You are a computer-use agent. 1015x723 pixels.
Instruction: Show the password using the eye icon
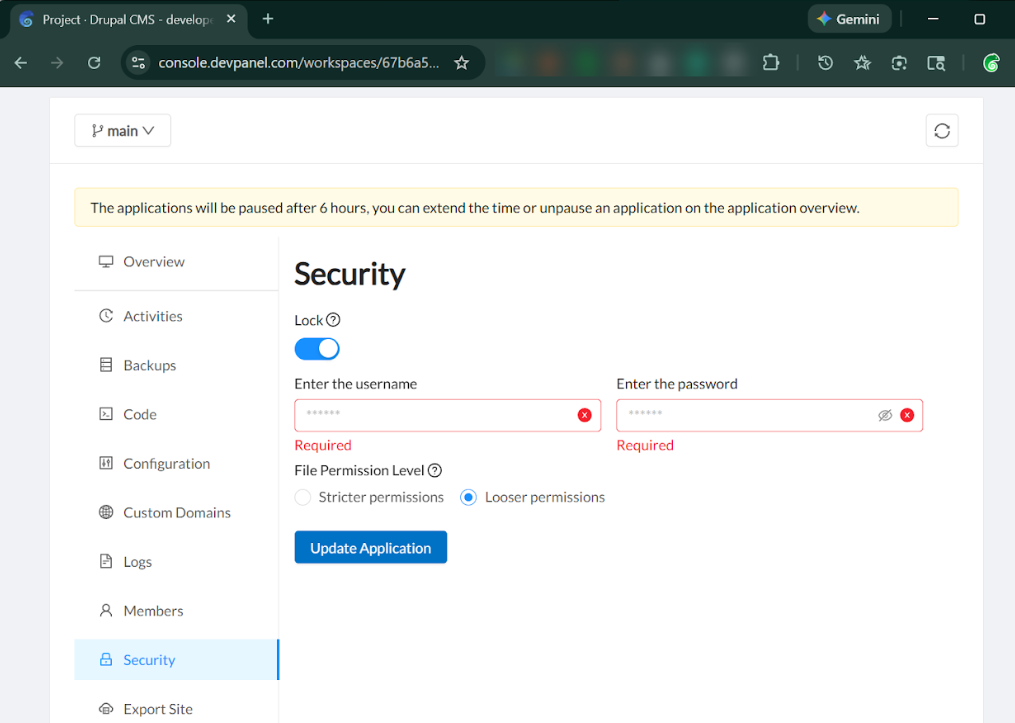click(885, 415)
